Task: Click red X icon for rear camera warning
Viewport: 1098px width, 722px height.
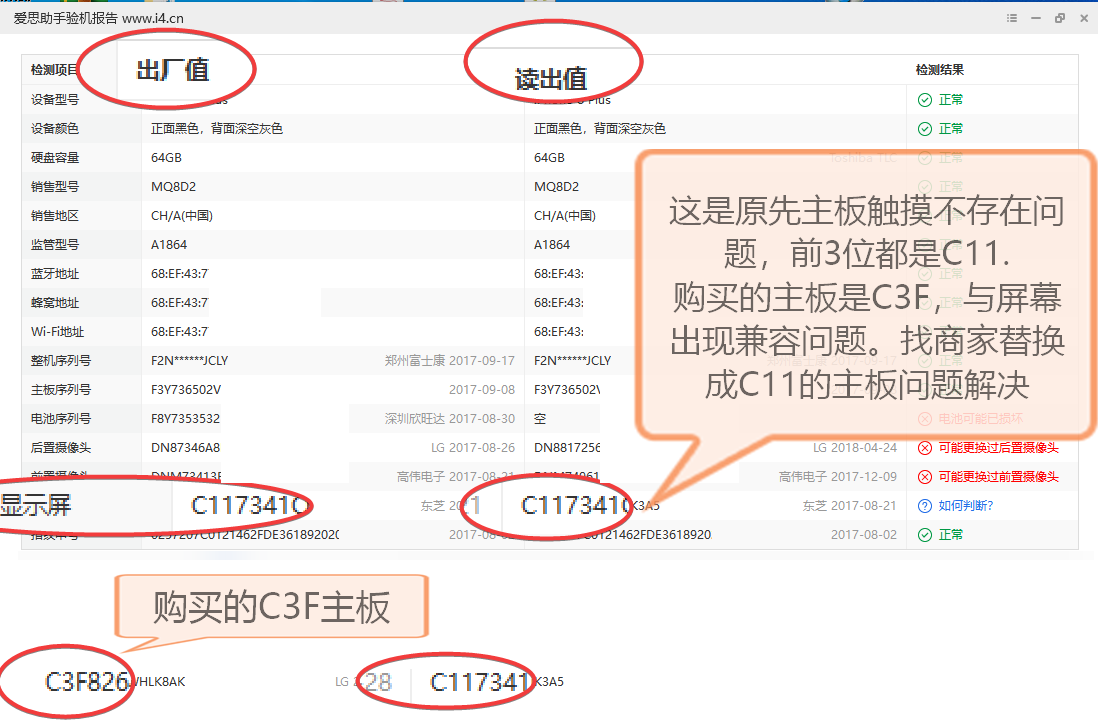Action: coord(924,448)
